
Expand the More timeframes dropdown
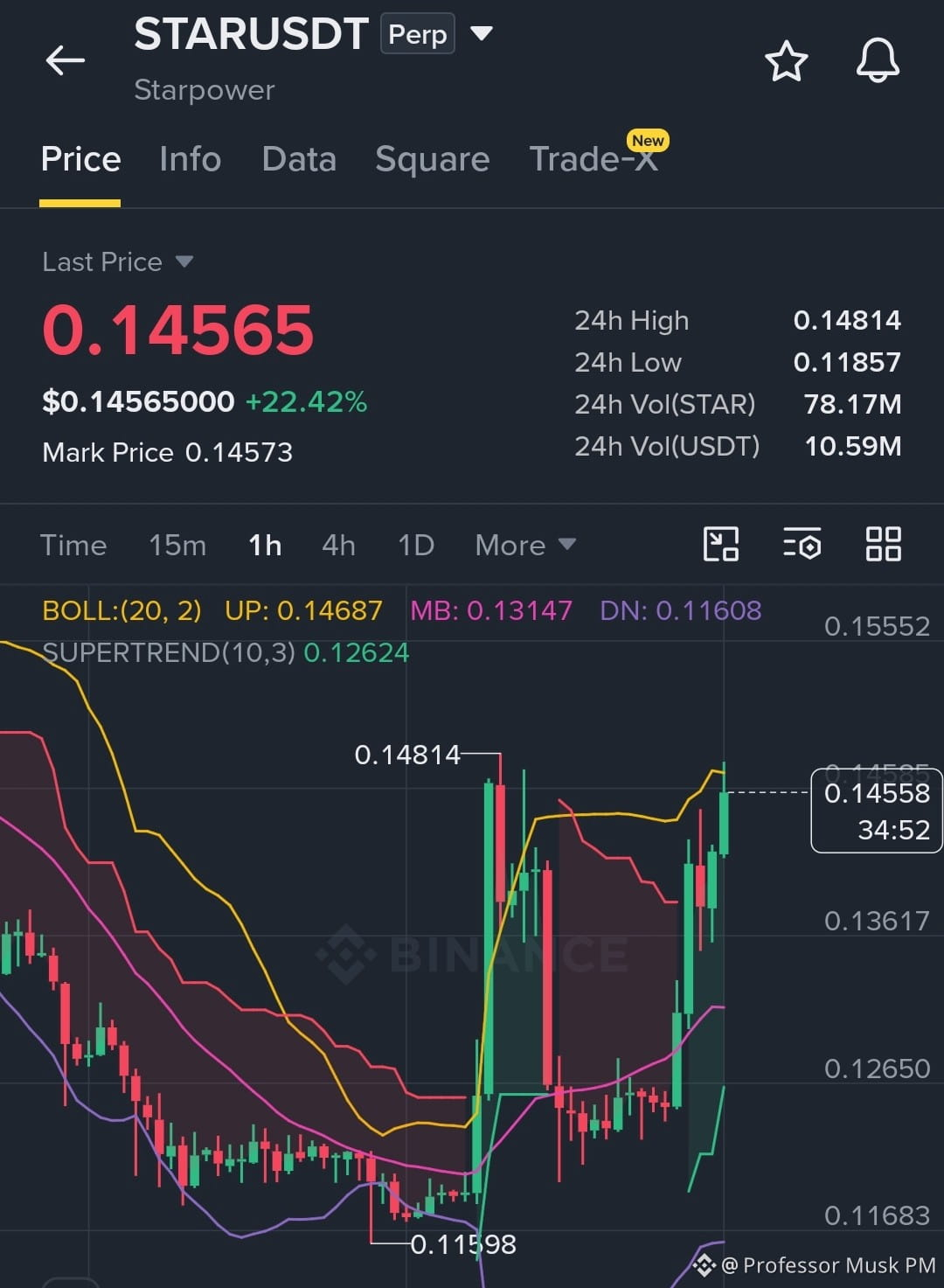525,545
